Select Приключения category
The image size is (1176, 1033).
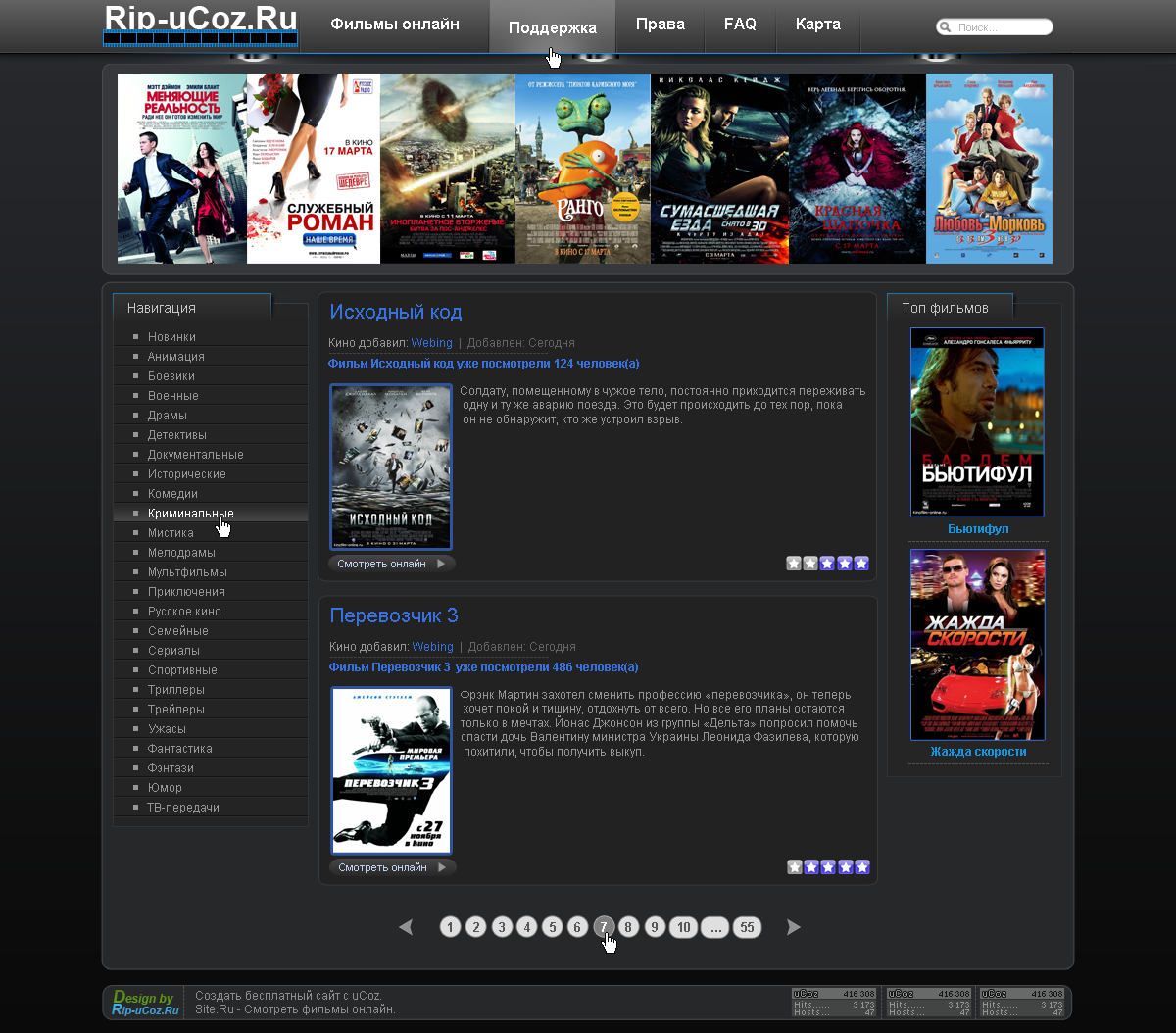point(211,592)
